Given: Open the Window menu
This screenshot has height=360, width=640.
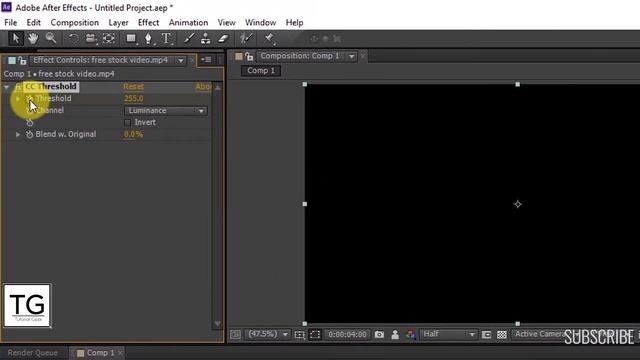Looking at the screenshot, I should tap(260, 22).
